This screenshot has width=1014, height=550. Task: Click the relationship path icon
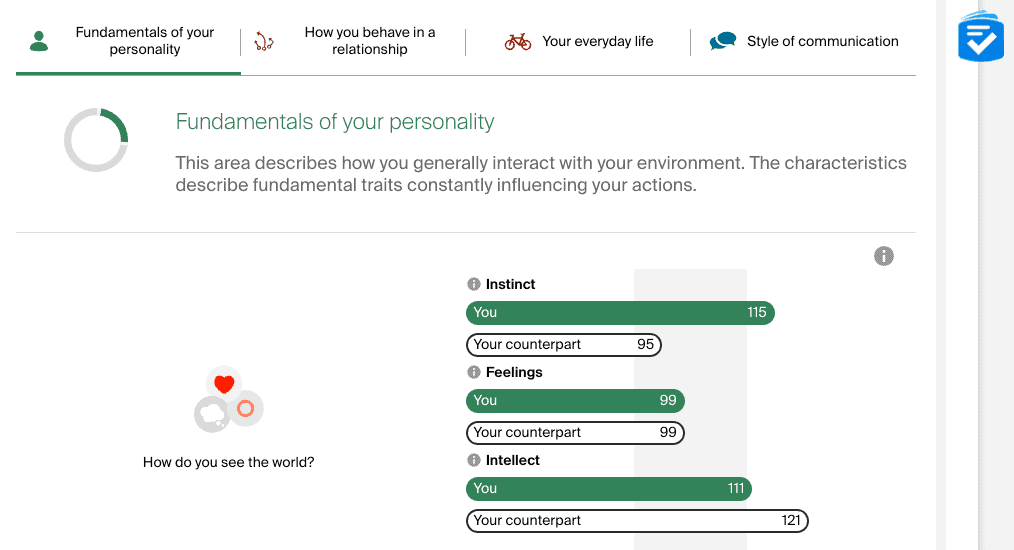click(264, 41)
